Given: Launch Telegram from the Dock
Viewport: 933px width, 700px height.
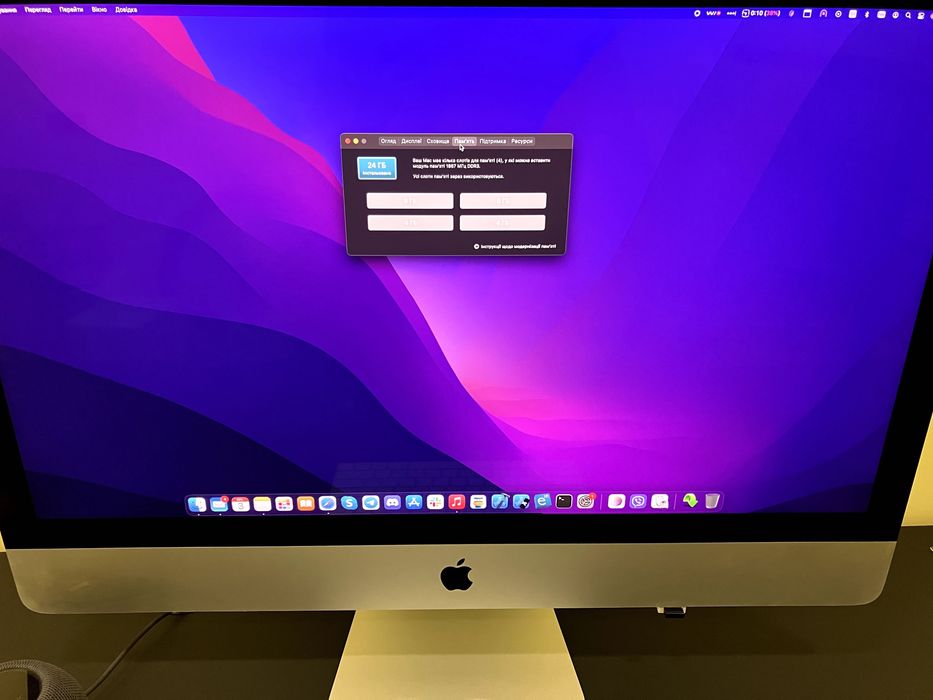Looking at the screenshot, I should pyautogui.click(x=371, y=503).
